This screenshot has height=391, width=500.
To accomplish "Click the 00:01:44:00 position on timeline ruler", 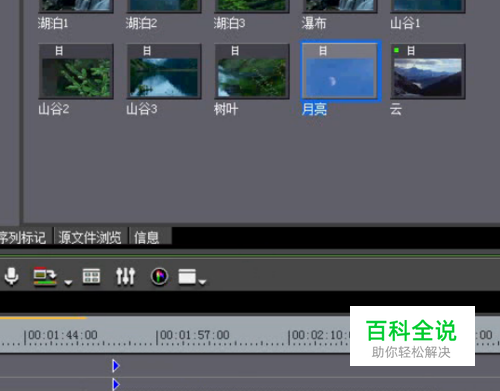I will (62, 335).
